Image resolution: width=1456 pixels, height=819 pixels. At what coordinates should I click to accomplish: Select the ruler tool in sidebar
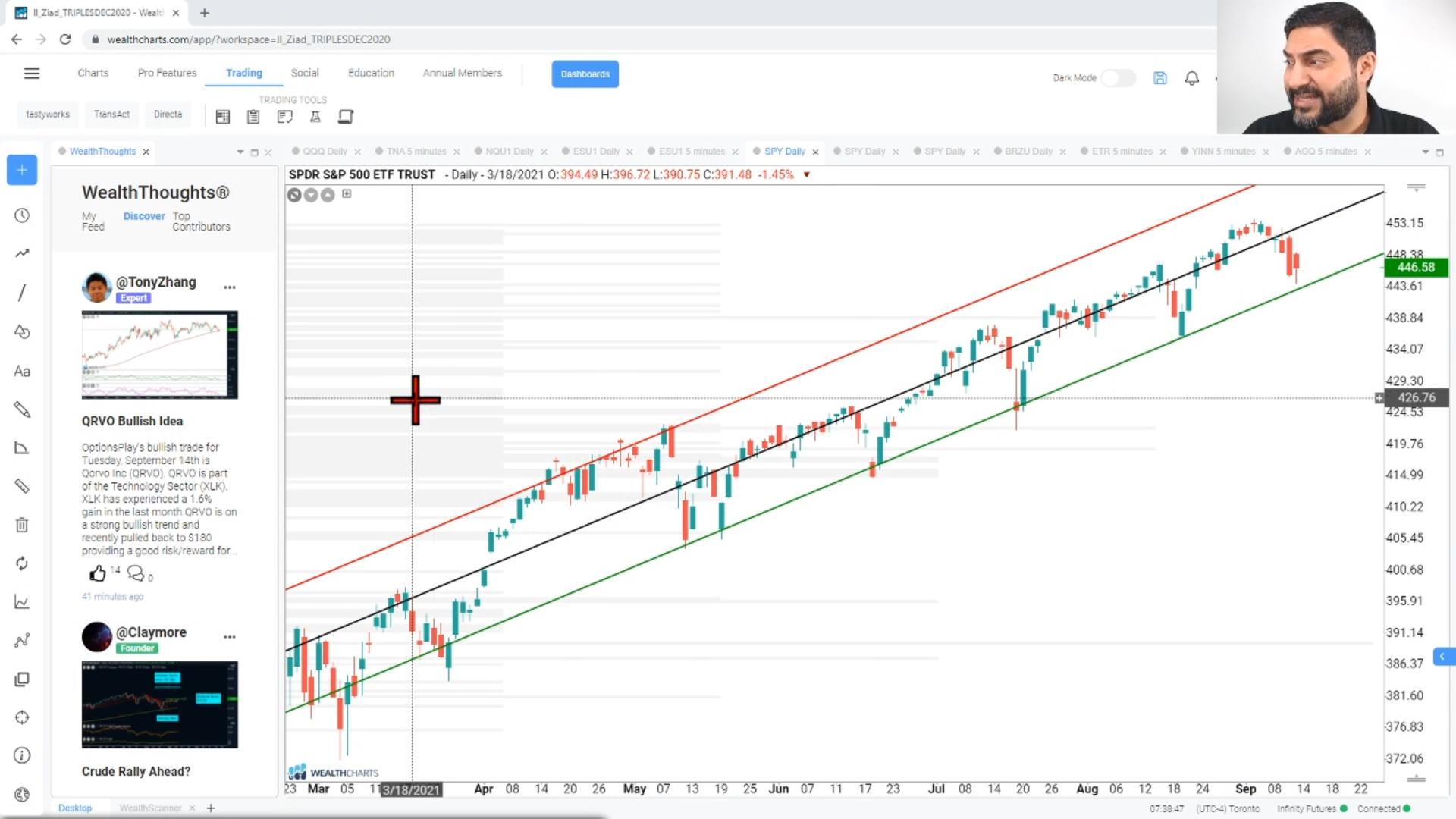click(22, 486)
